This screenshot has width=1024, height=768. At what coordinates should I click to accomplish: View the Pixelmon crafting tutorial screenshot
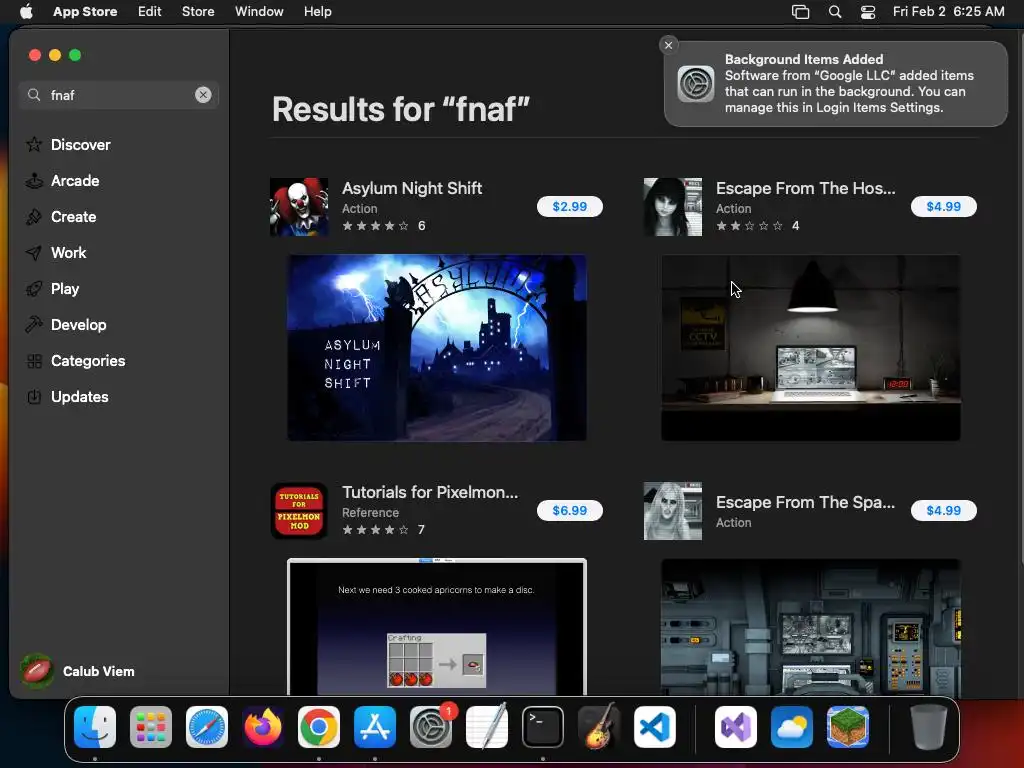pyautogui.click(x=437, y=627)
